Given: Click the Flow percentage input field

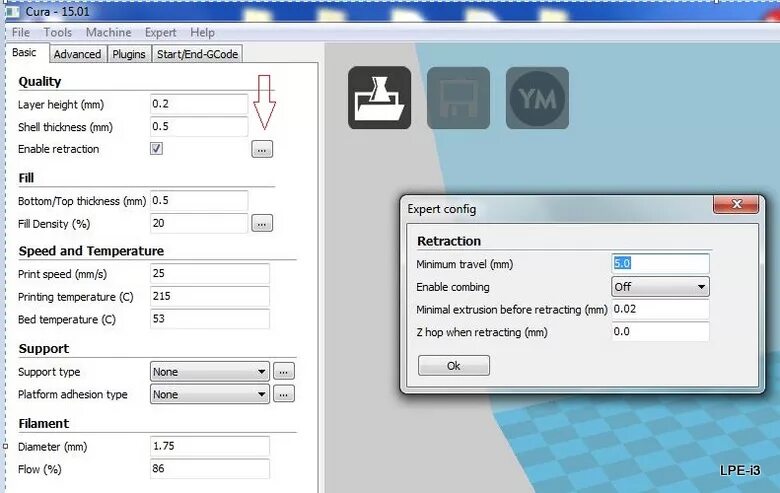Looking at the screenshot, I should click(209, 469).
